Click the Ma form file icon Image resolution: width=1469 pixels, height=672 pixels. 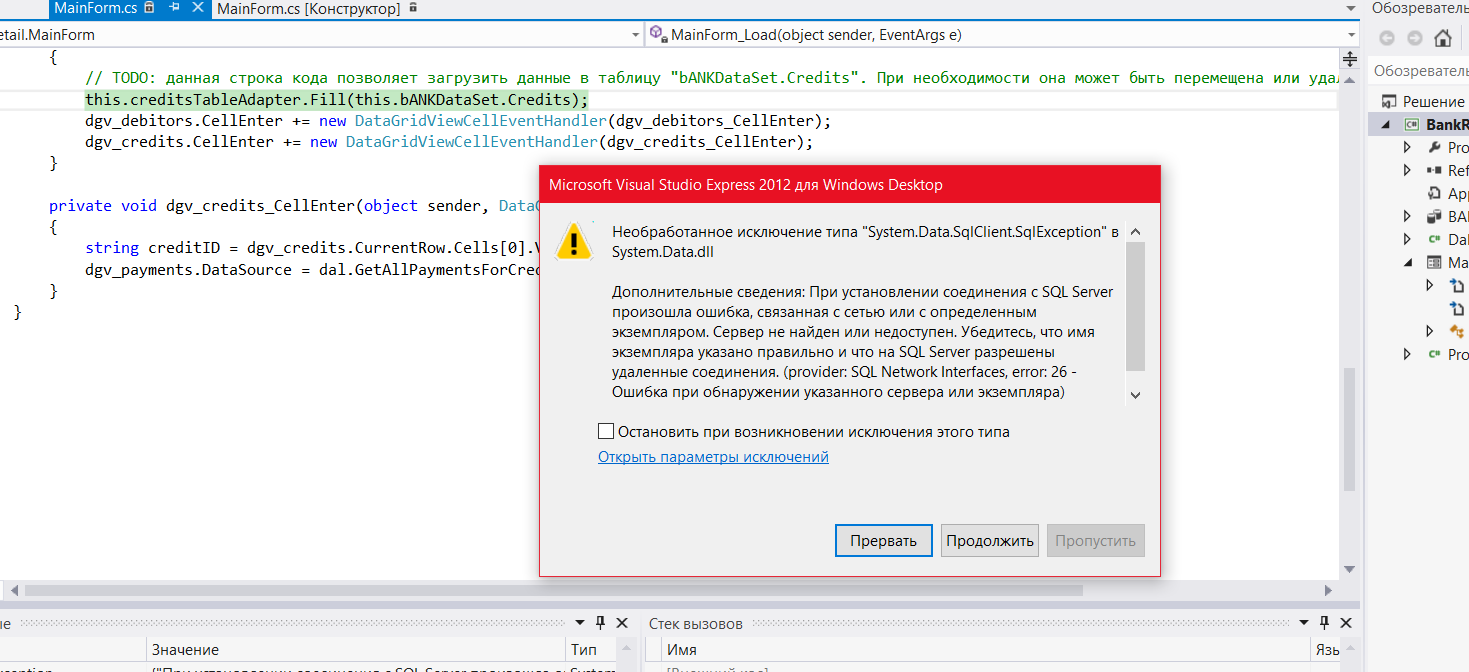(x=1434, y=263)
